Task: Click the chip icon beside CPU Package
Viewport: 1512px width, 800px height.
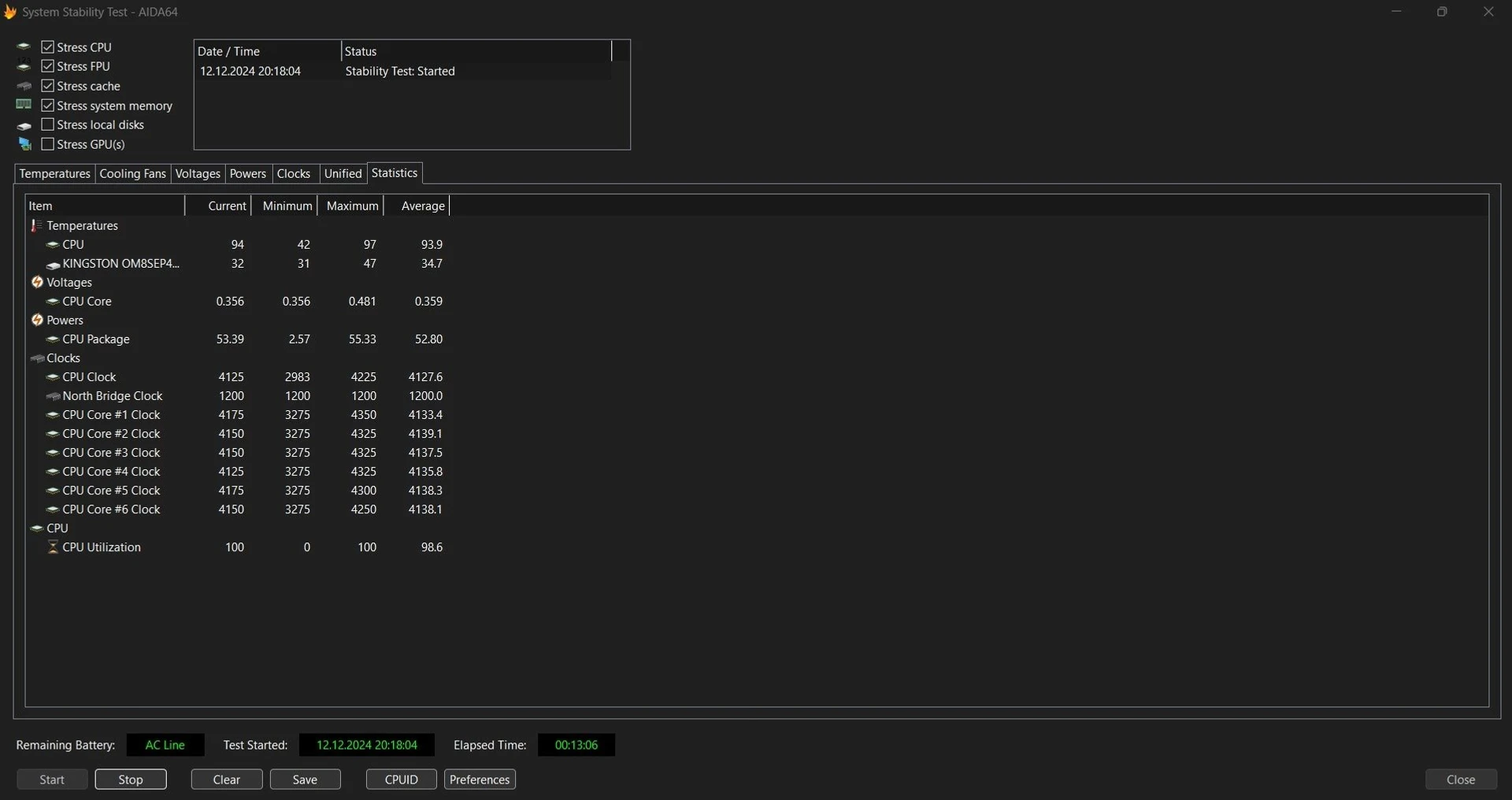Action: click(x=53, y=339)
